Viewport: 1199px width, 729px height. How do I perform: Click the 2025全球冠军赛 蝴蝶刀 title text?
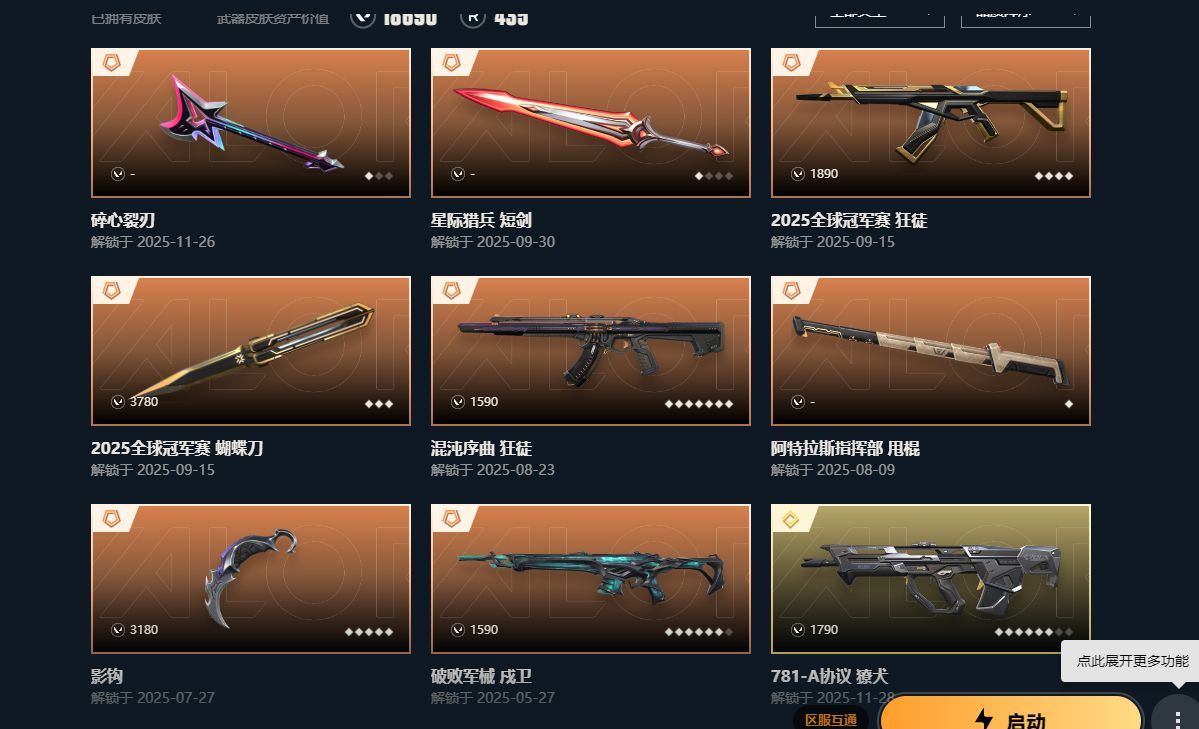177,448
